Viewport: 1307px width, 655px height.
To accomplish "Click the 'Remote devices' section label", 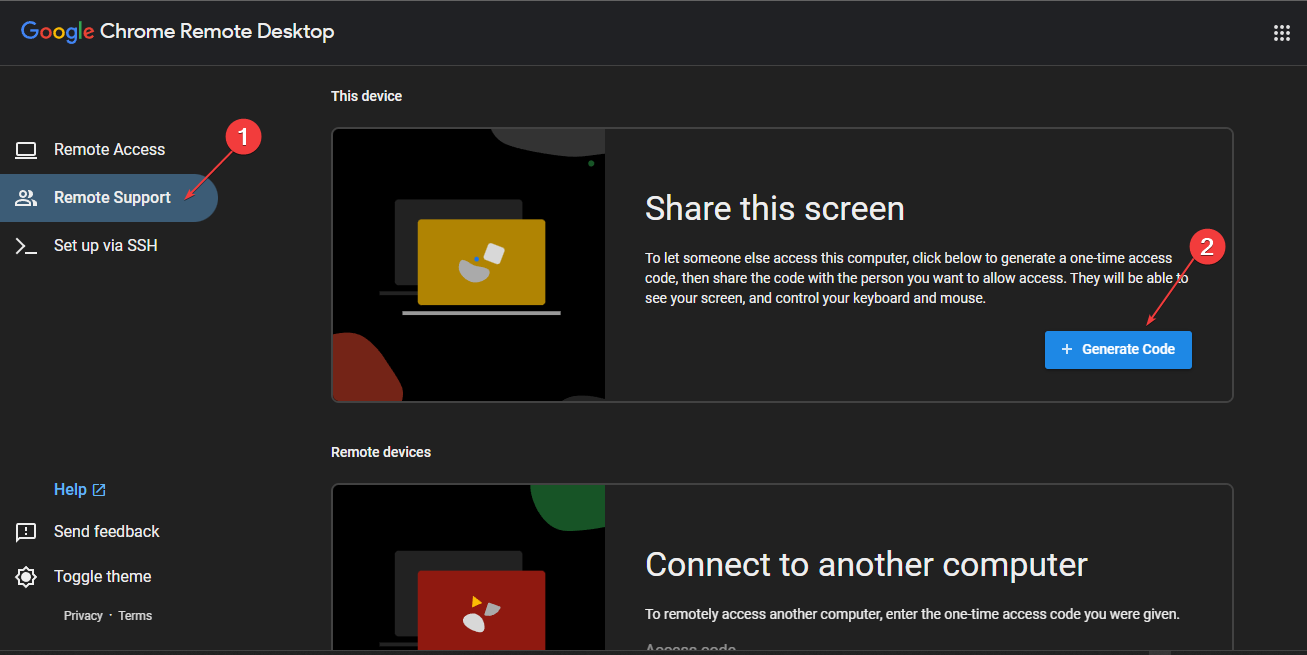I will (x=381, y=452).
